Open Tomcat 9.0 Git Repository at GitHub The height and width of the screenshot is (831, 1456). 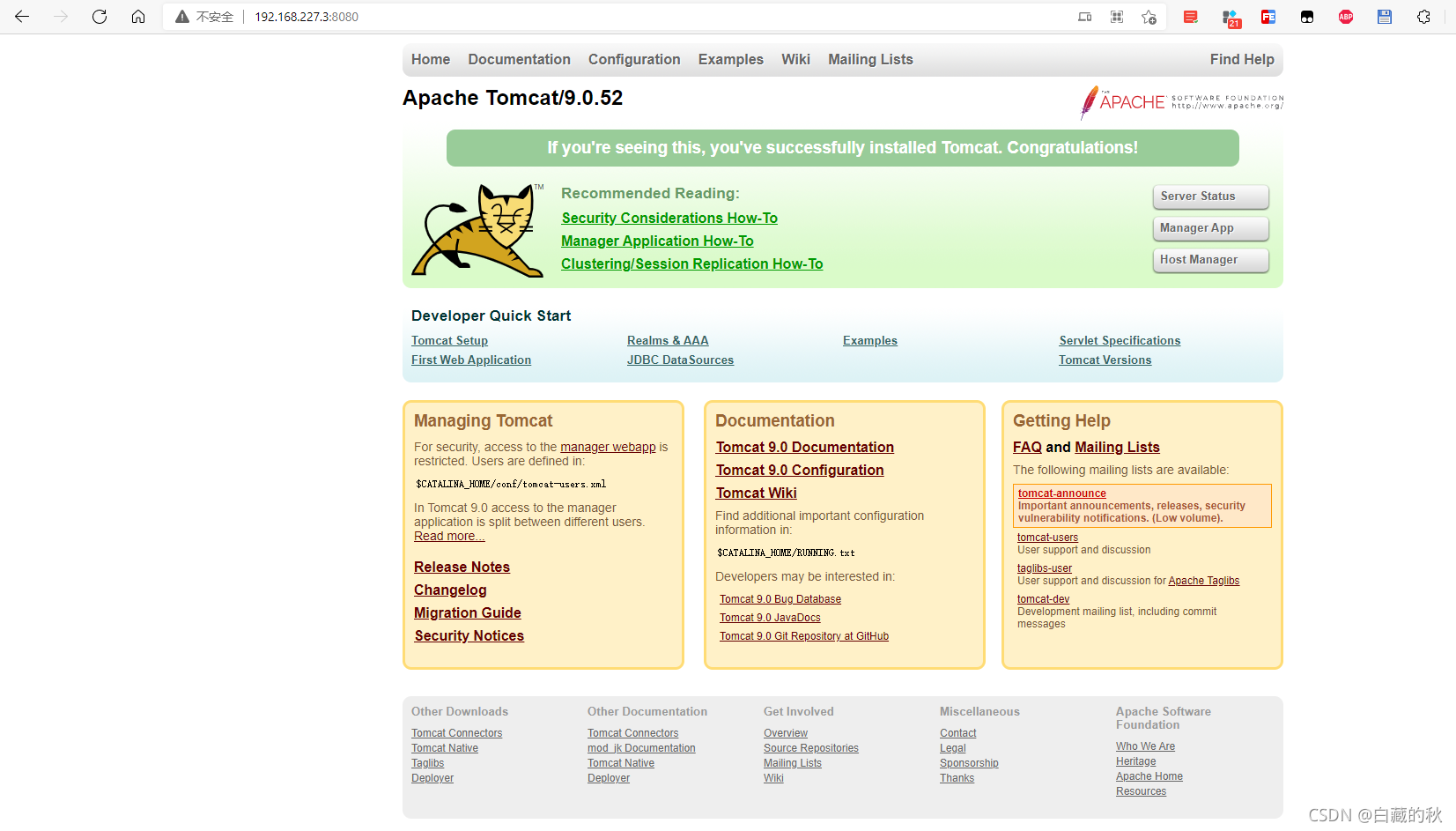[804, 636]
